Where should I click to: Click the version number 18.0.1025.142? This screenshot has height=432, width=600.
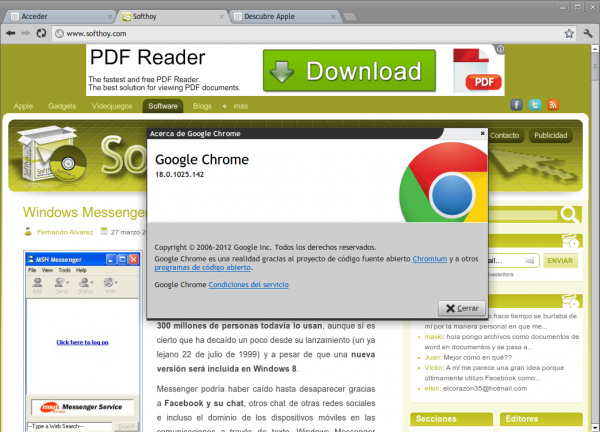click(179, 174)
